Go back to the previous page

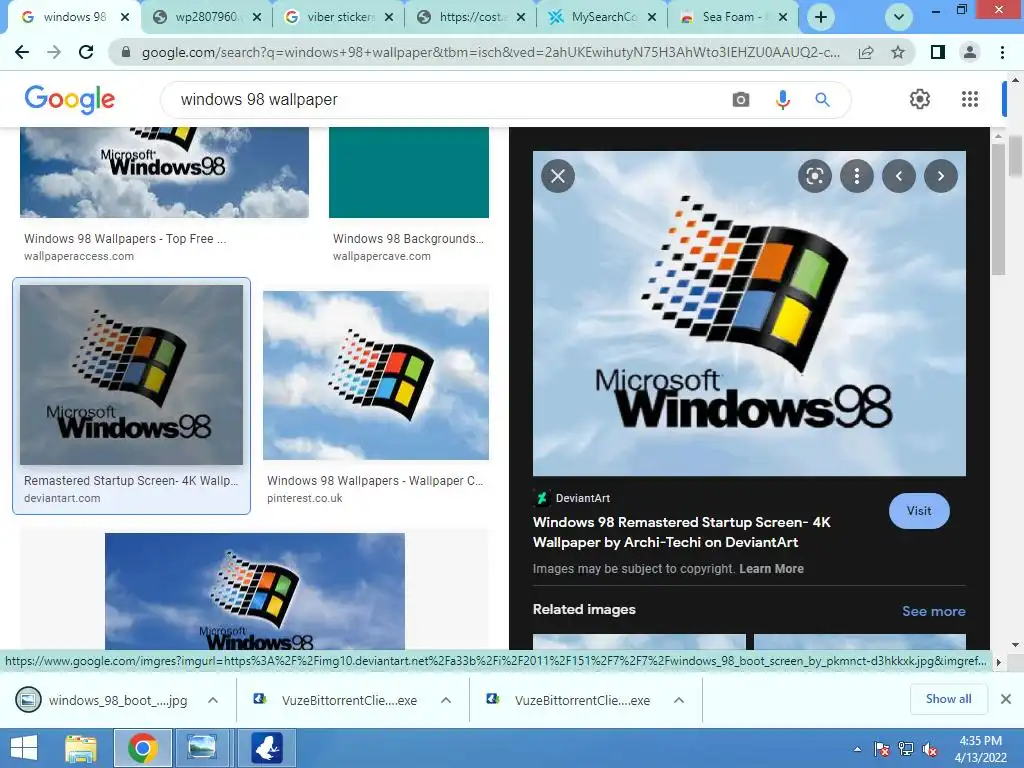22,52
